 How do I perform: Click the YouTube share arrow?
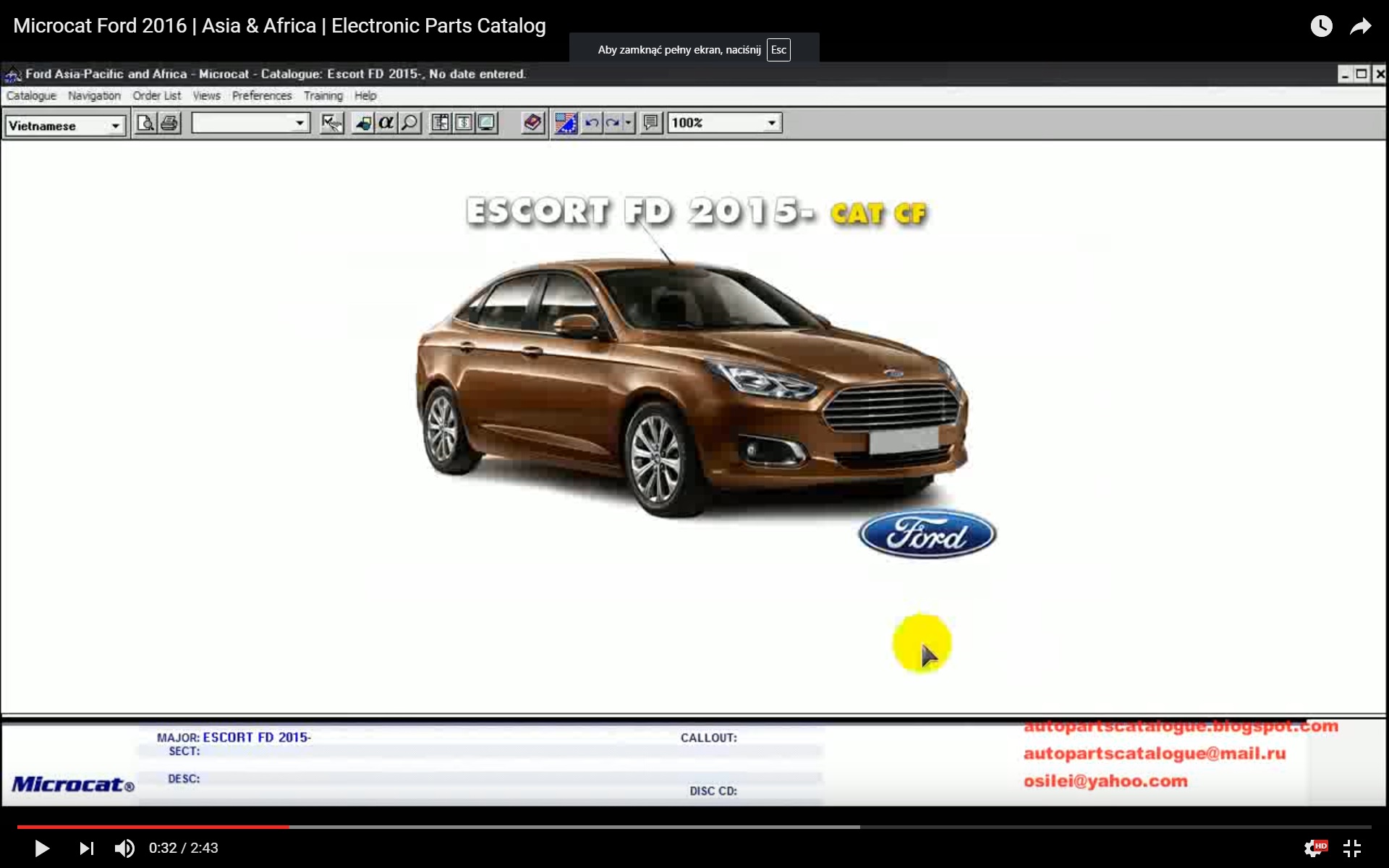[x=1360, y=27]
